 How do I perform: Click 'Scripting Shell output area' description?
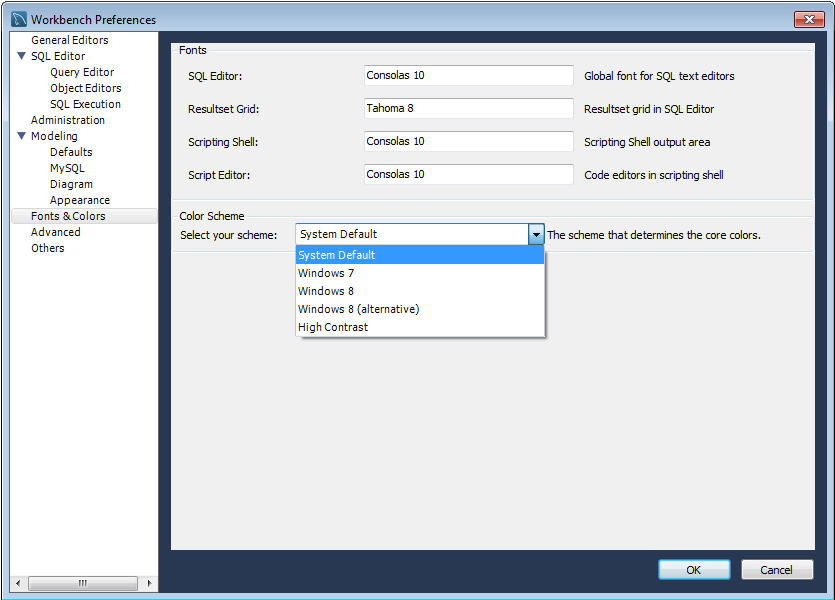pyautogui.click(x=647, y=142)
